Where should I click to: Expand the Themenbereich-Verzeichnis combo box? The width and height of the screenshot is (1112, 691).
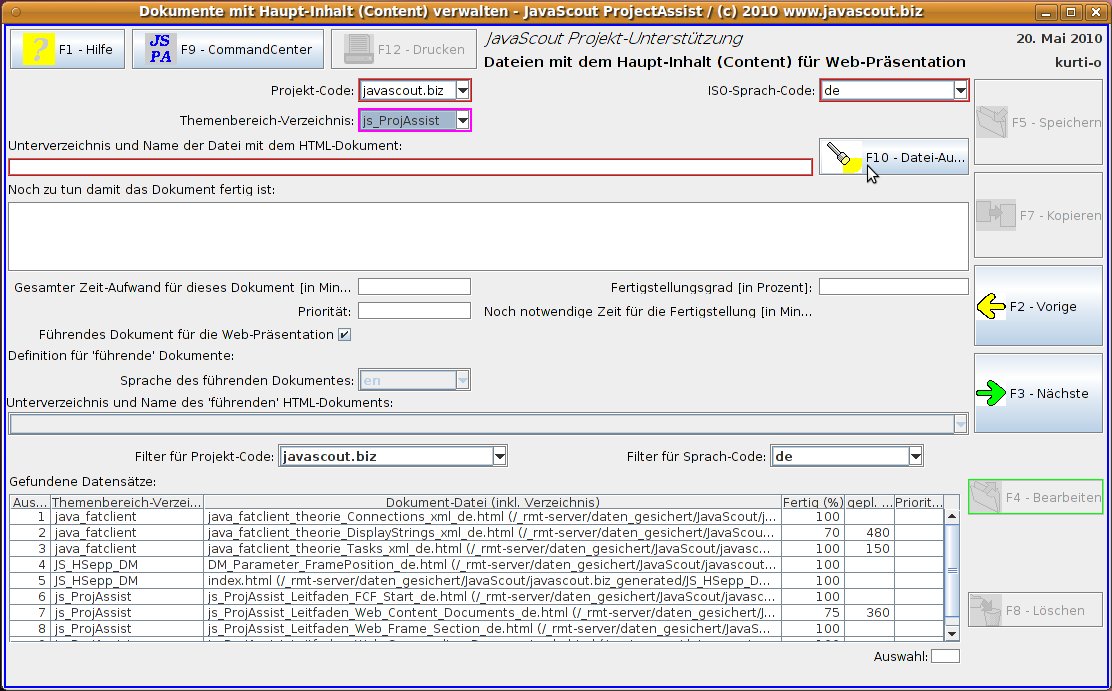pyautogui.click(x=462, y=121)
